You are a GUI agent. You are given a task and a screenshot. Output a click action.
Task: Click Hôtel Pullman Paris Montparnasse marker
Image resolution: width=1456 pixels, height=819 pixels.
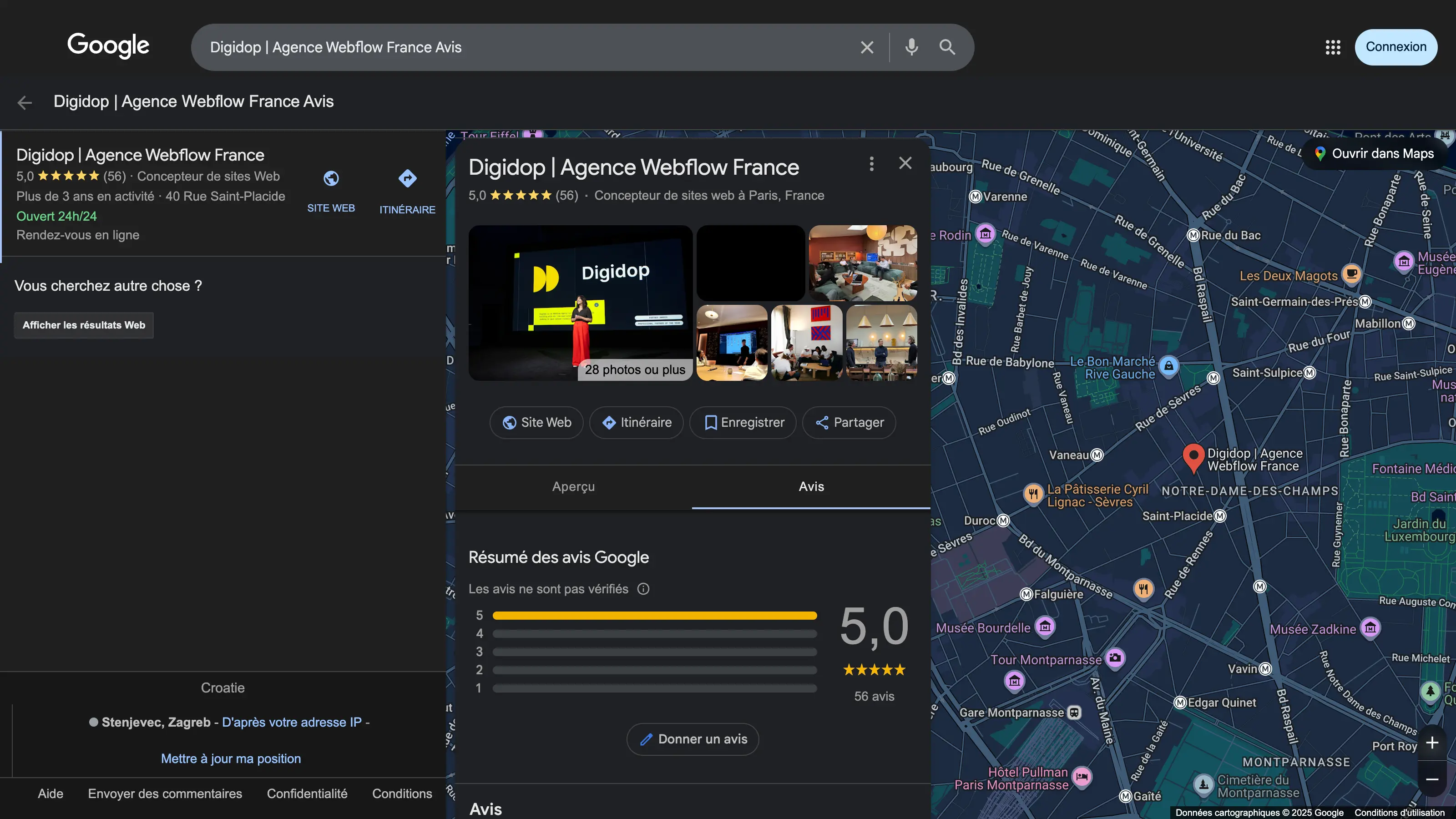[x=1082, y=777]
